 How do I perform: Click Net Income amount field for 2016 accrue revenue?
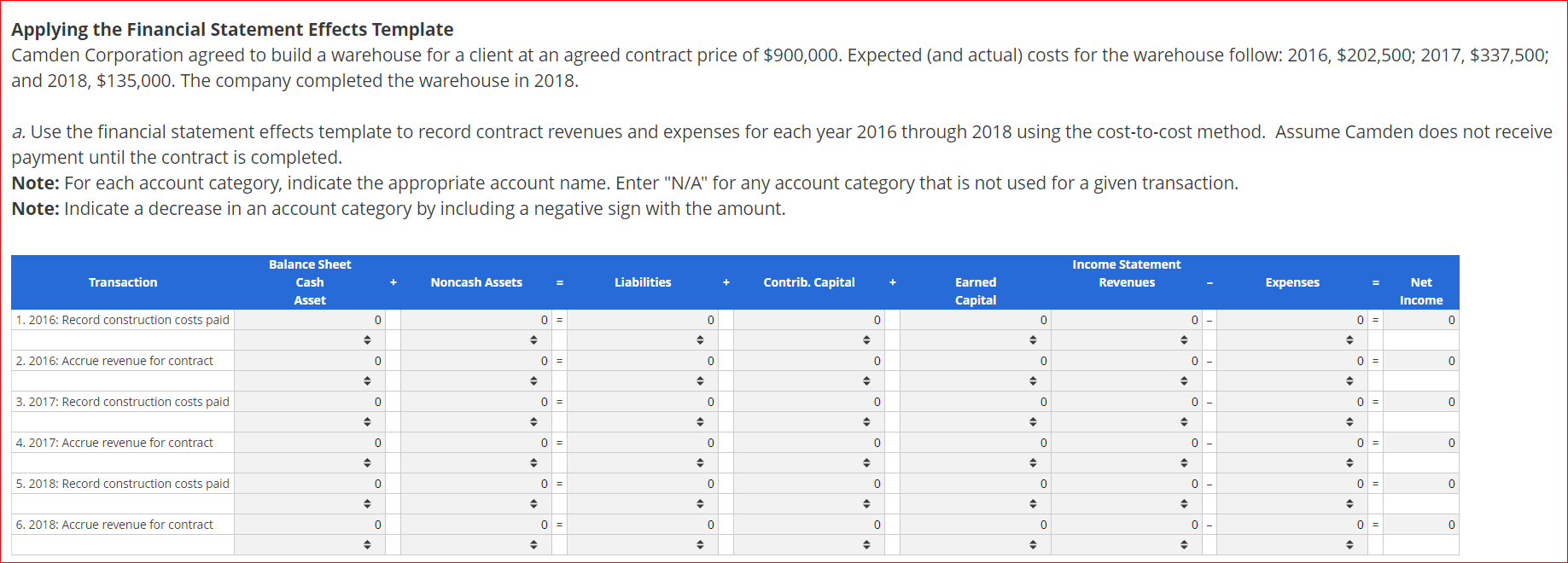coord(1421,361)
